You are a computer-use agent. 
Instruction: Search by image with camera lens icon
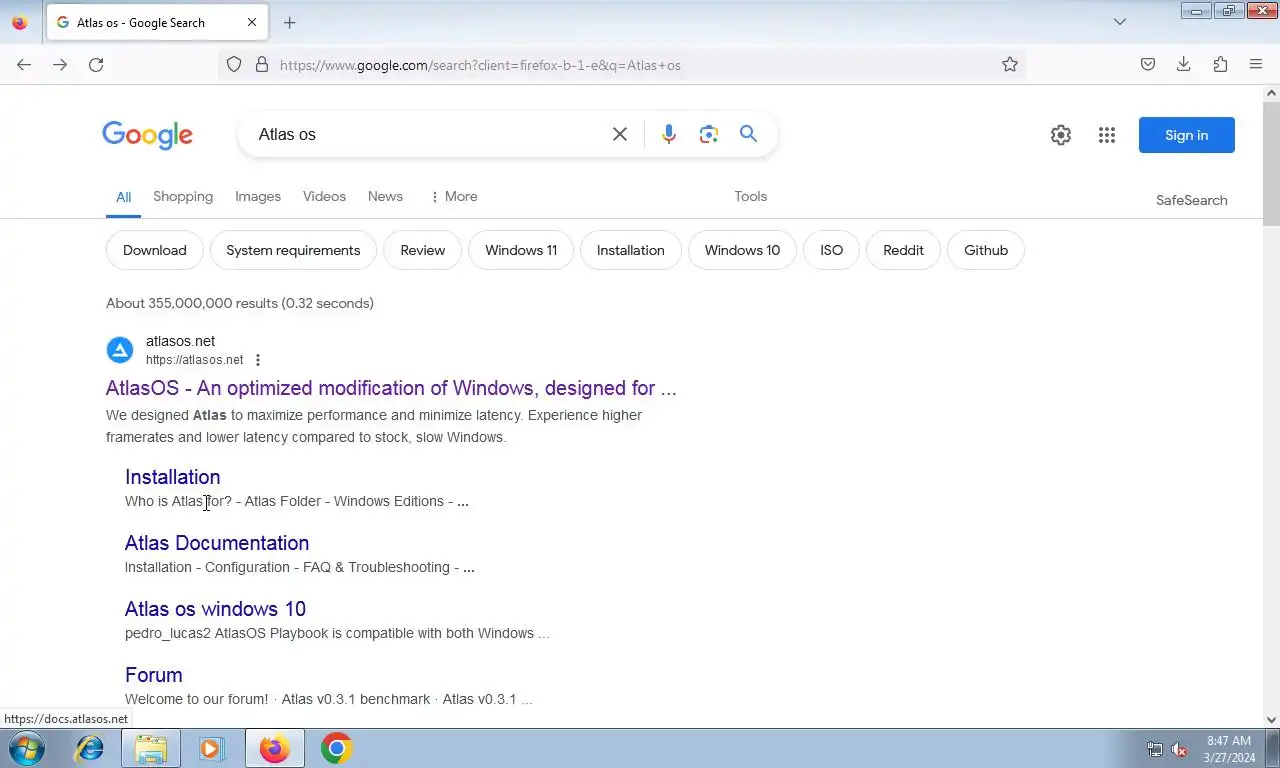[x=709, y=134]
